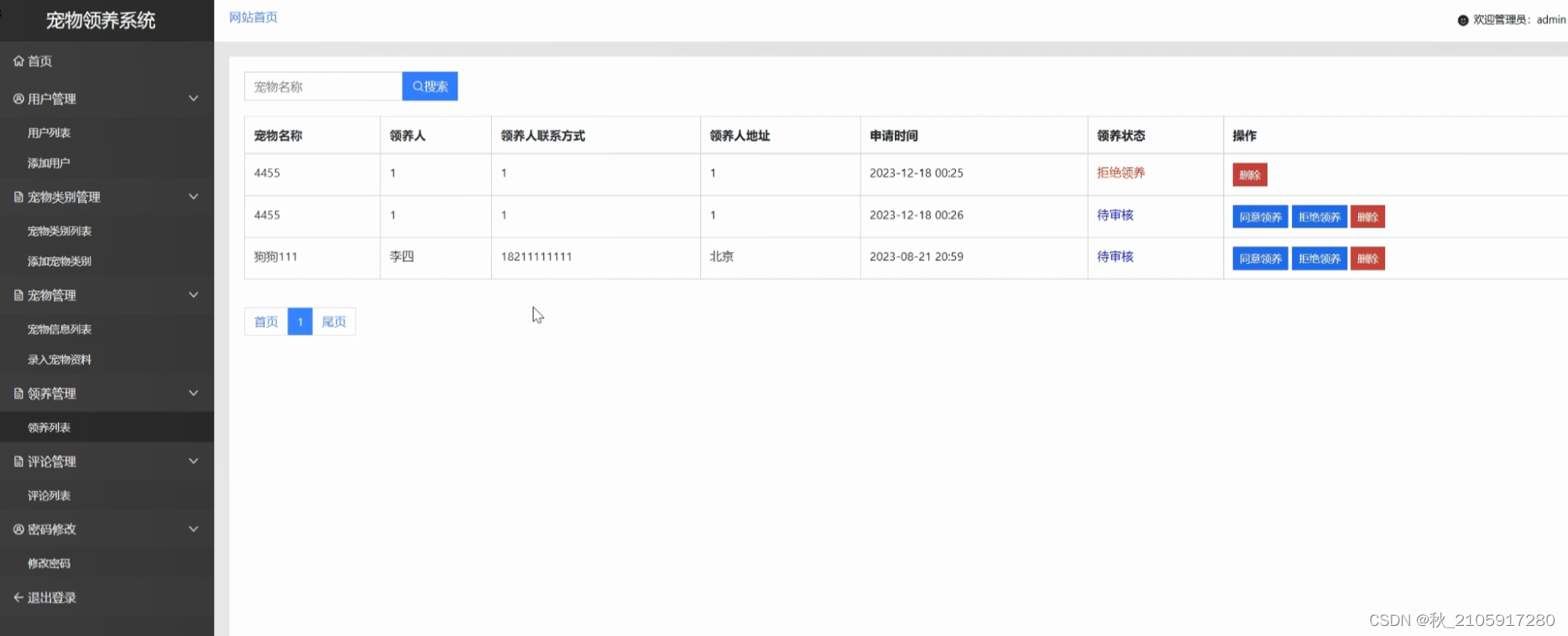The width and height of the screenshot is (1568, 636).
Task: Click the user icon beside 用户管理
Action: coord(18,98)
